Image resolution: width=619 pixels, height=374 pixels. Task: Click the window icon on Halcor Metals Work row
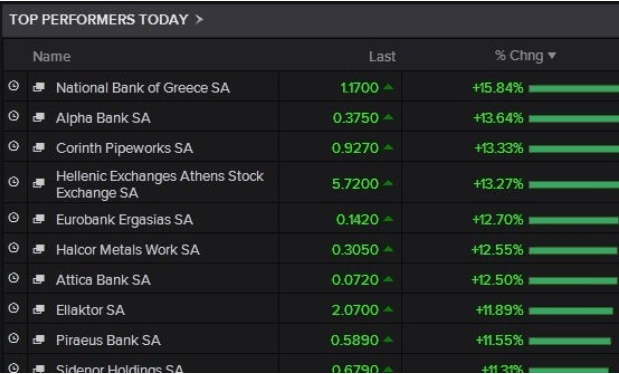coord(39,249)
